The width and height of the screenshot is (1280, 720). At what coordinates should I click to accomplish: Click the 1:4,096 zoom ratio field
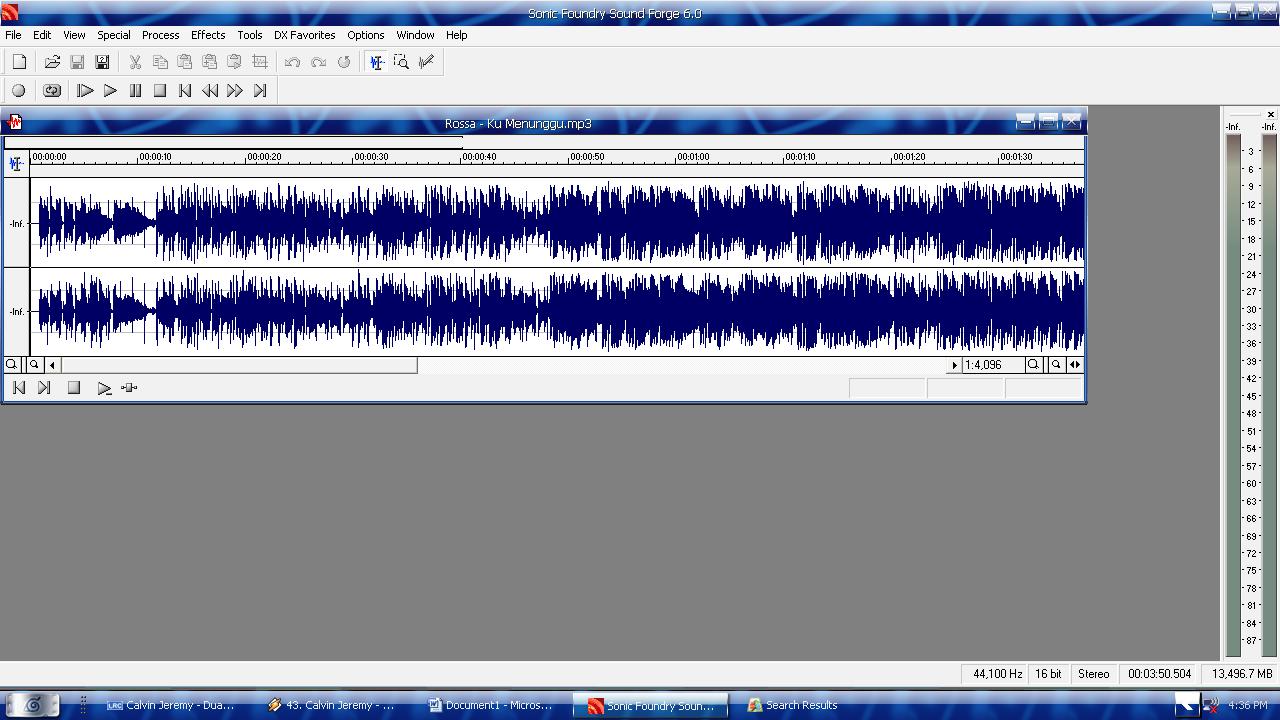992,365
